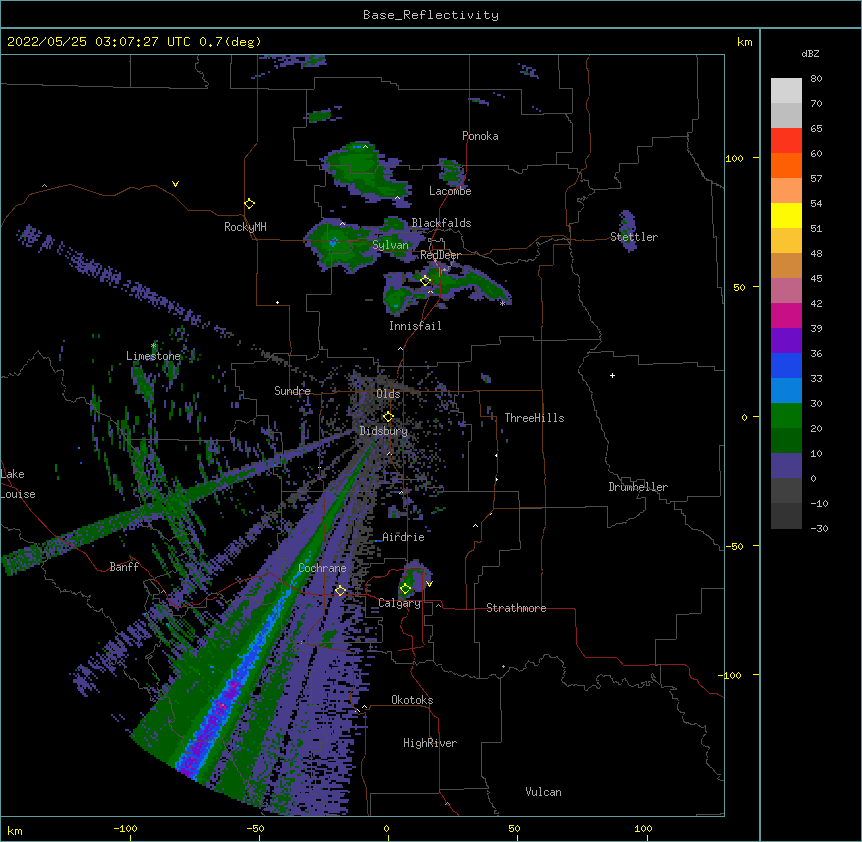This screenshot has height=842, width=862.
Task: Click the Sylvan map label
Action: point(390,245)
